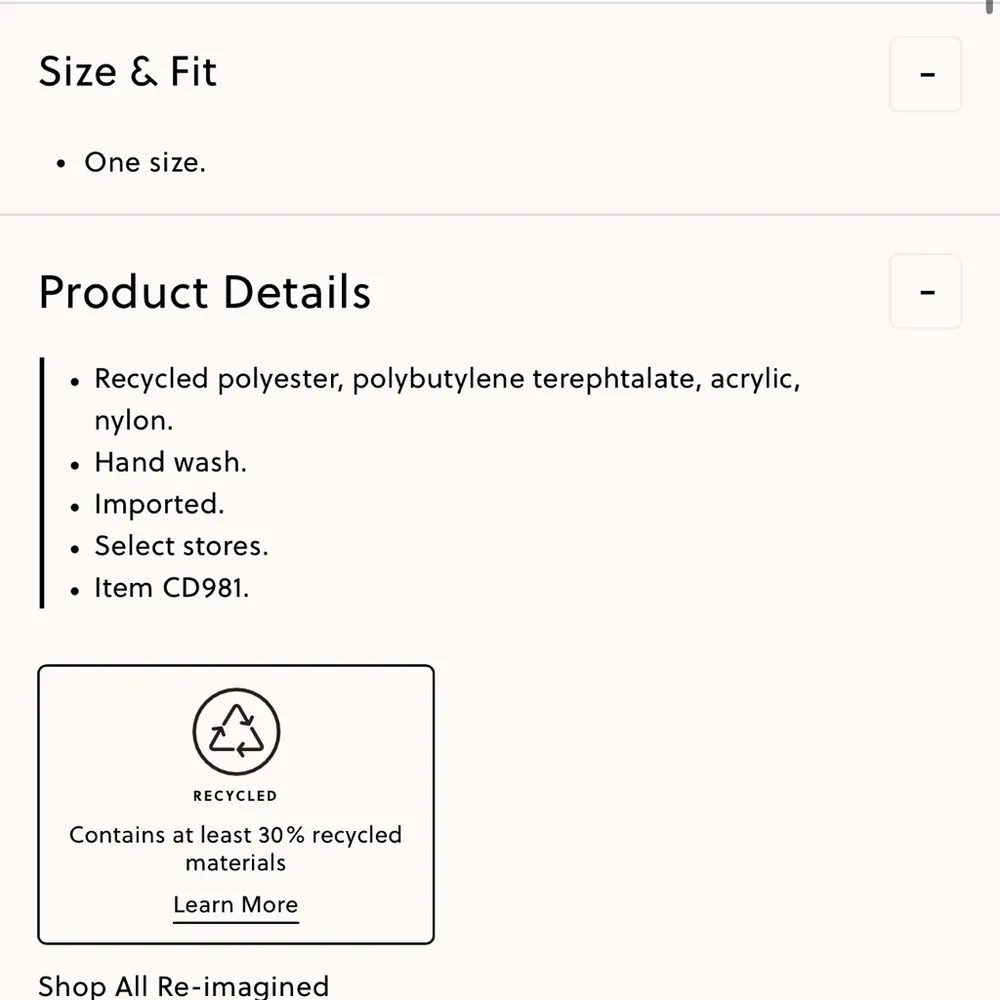Image resolution: width=1000 pixels, height=1000 pixels.
Task: Click the divider above Product Details
Action: point(500,213)
